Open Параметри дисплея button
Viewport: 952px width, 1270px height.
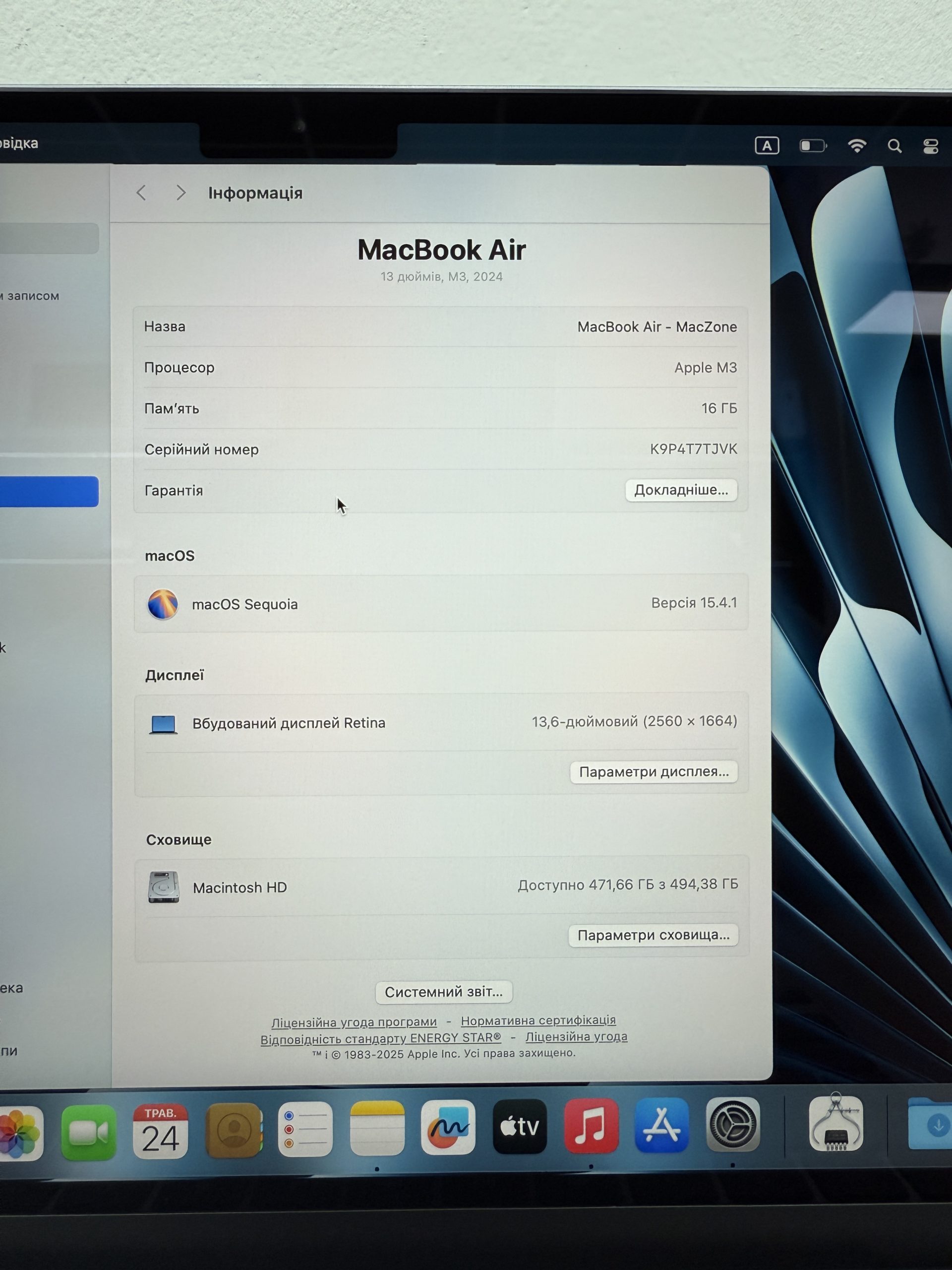tap(654, 772)
